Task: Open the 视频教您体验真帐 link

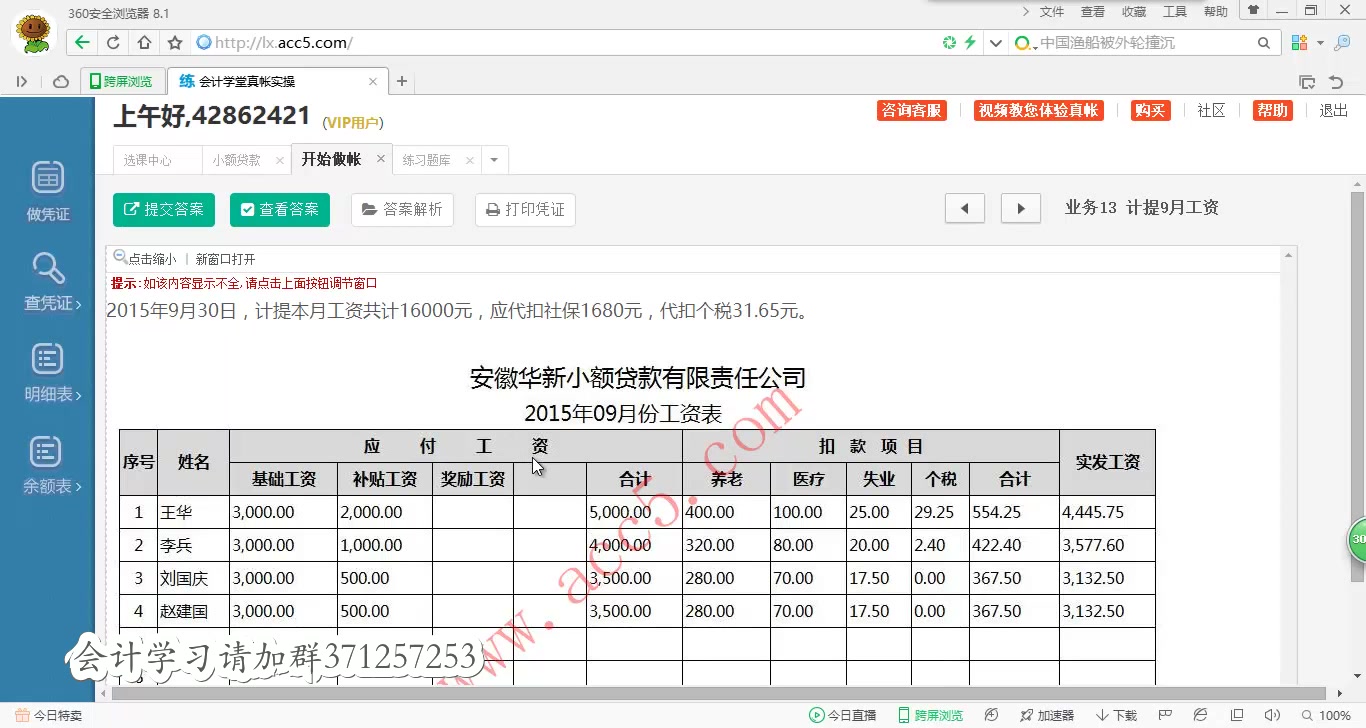Action: pyautogui.click(x=1039, y=111)
